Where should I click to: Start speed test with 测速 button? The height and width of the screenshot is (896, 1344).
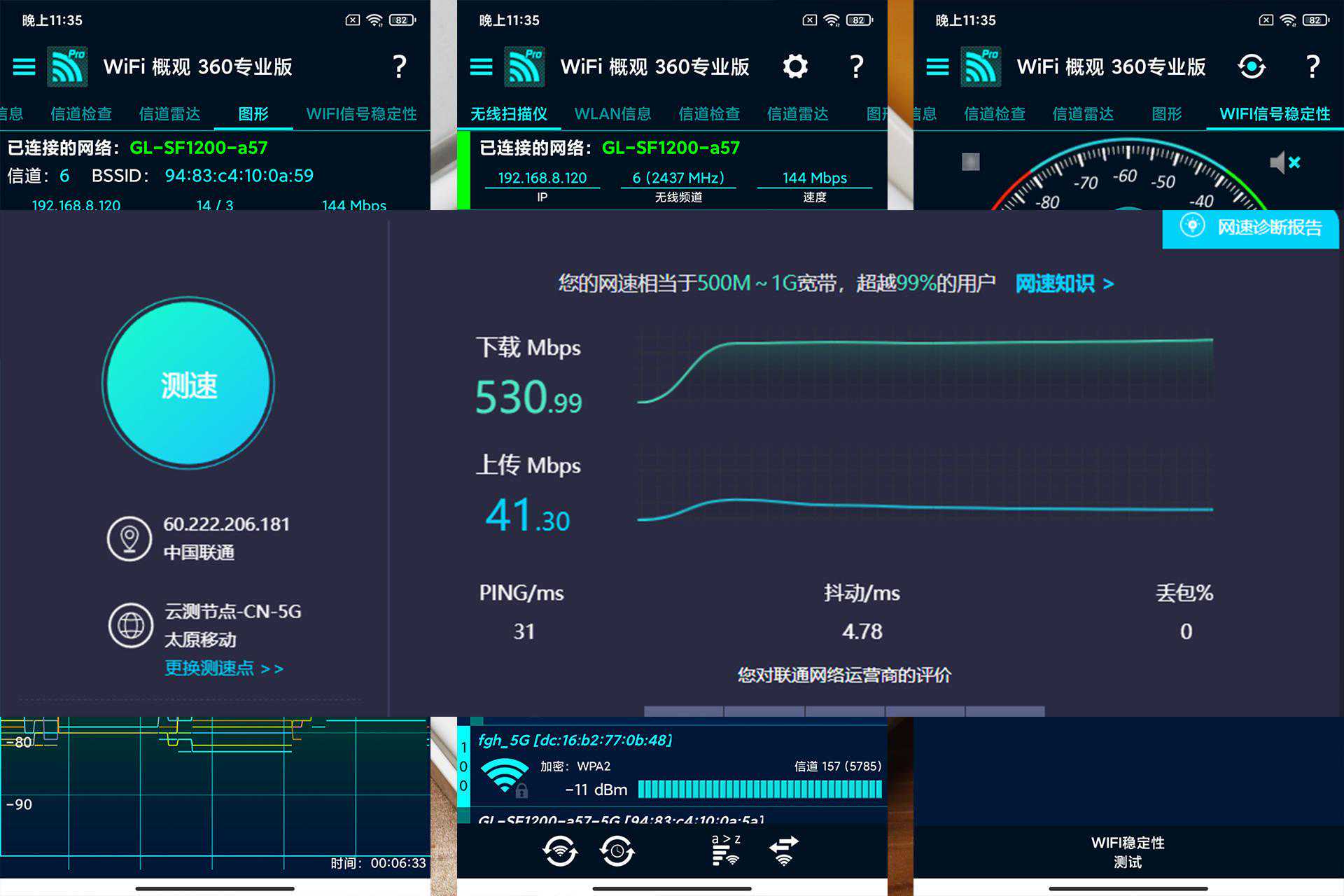[x=188, y=384]
